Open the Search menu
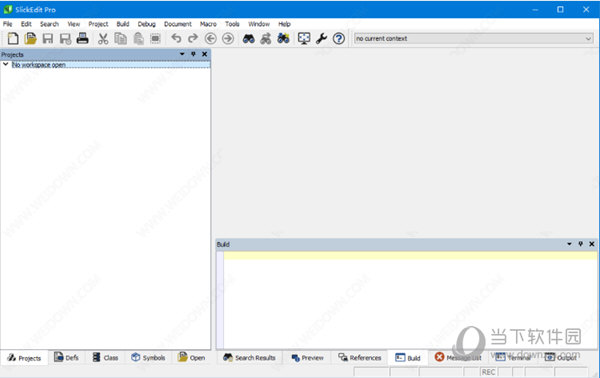The width and height of the screenshot is (600, 378). click(x=49, y=24)
